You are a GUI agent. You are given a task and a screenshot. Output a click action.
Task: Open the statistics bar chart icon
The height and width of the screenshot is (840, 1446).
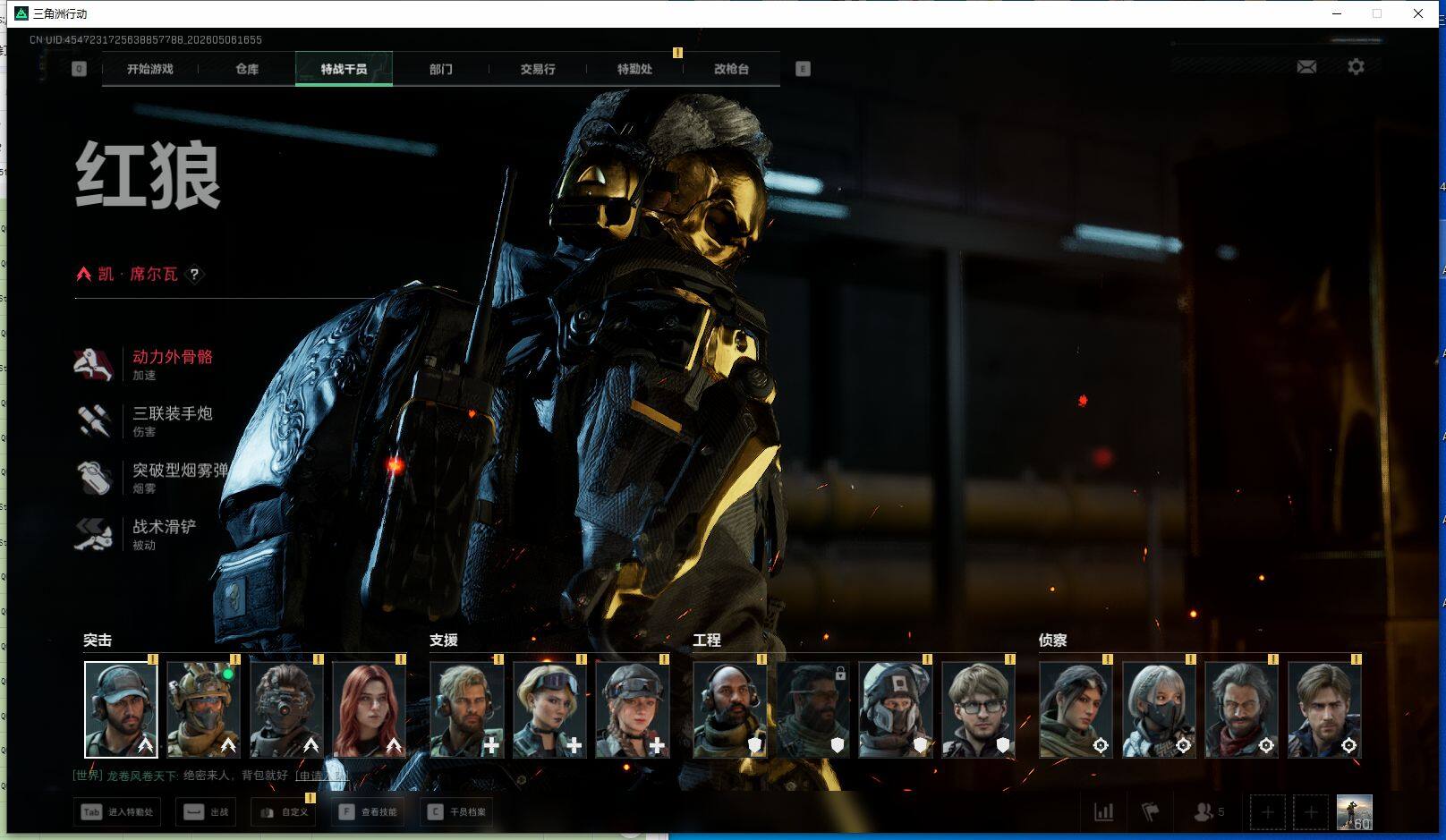(1104, 812)
